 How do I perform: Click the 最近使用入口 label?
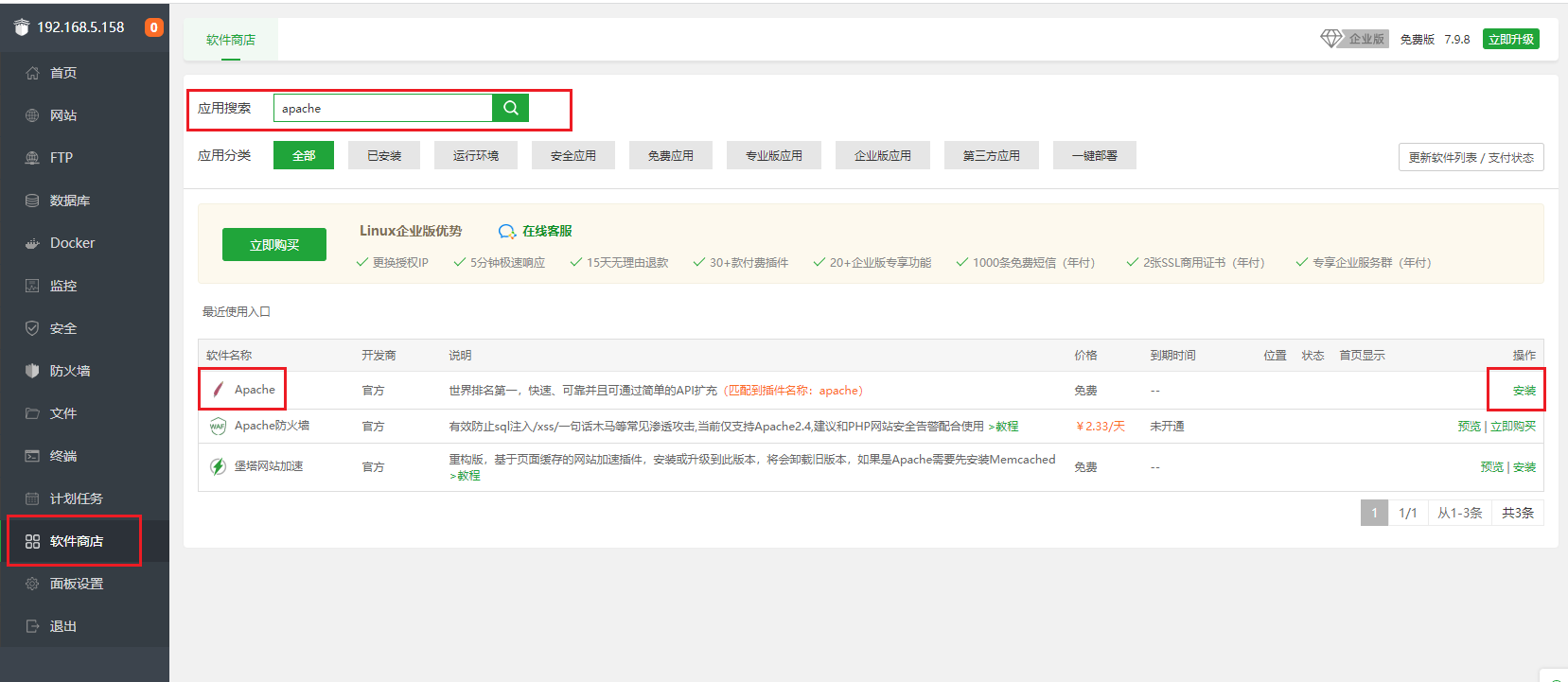237,311
